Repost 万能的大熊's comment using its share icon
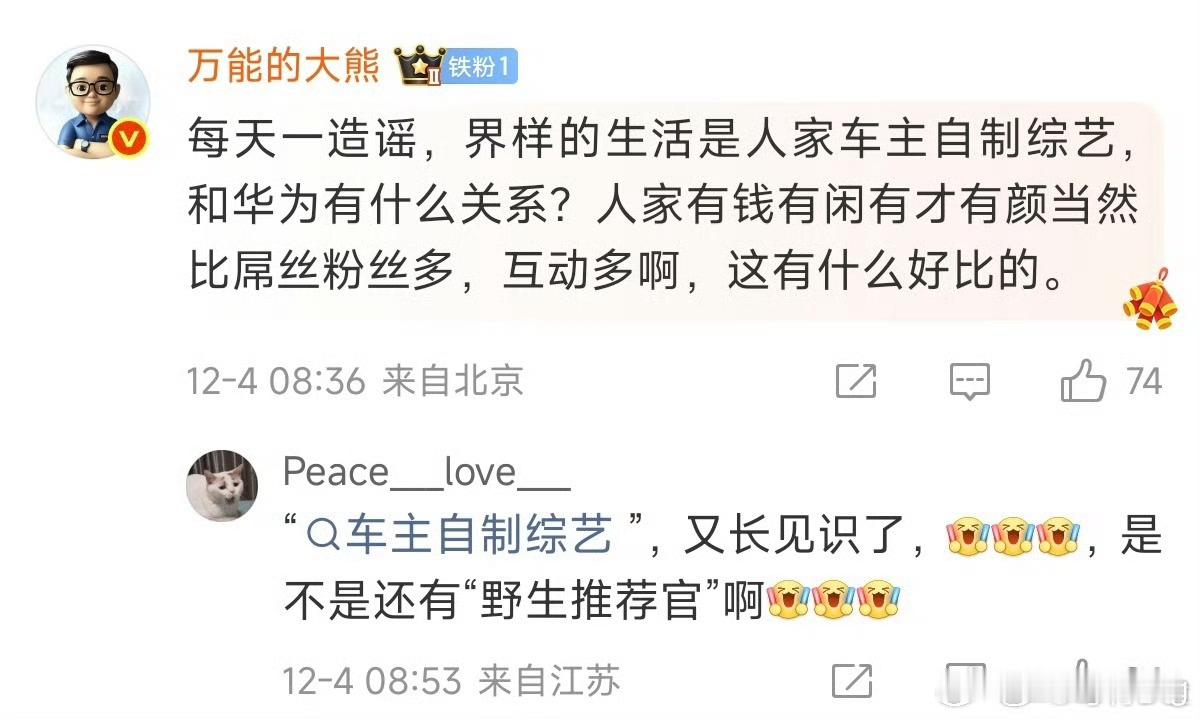This screenshot has width=1200, height=719. [x=855, y=381]
